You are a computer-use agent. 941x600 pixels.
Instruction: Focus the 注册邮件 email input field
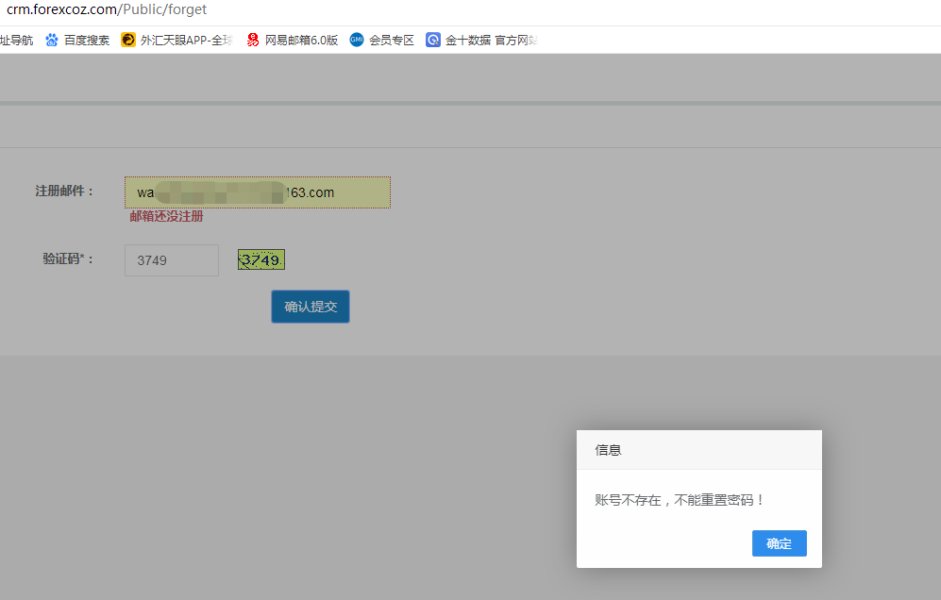point(257,193)
